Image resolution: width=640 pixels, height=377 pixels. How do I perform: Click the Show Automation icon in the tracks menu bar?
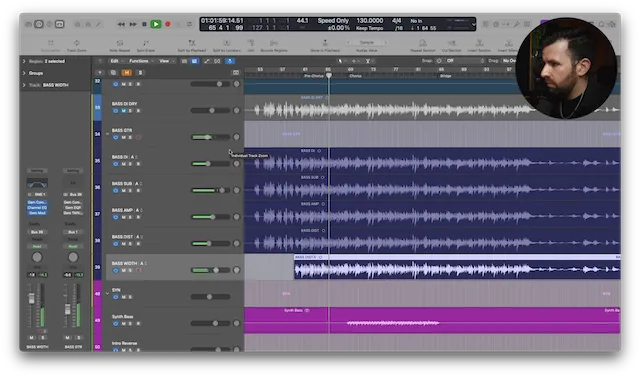207,61
